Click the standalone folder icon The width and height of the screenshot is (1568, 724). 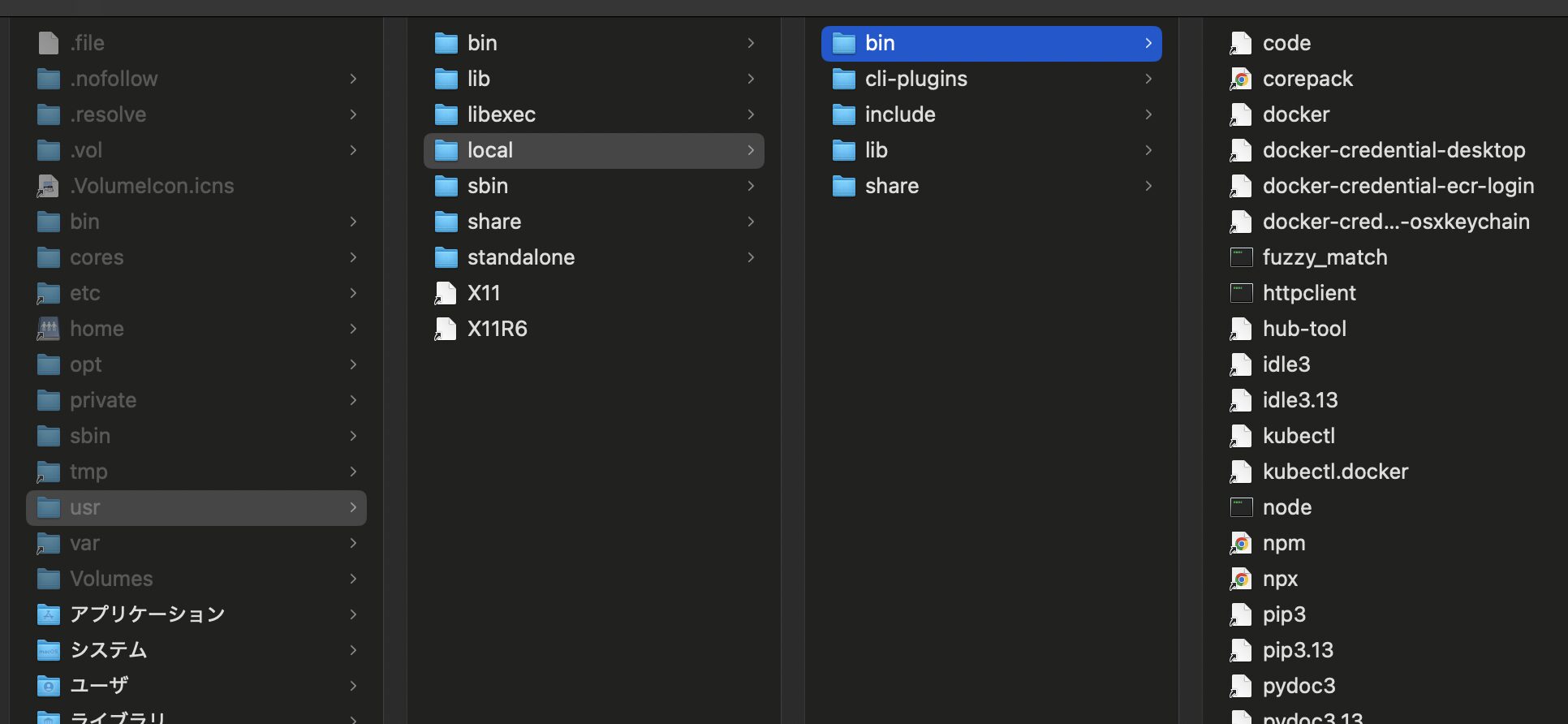(x=446, y=257)
